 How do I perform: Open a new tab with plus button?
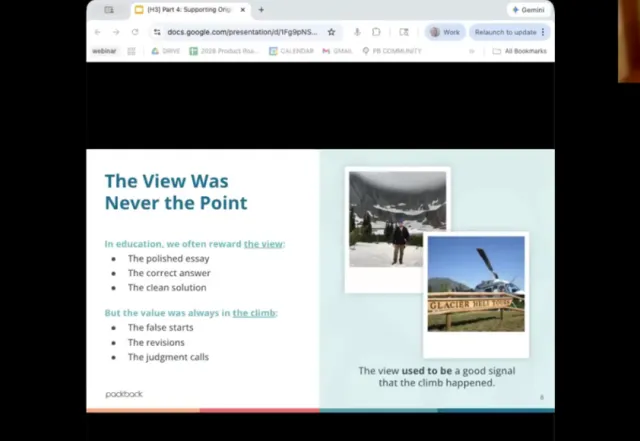click(261, 10)
